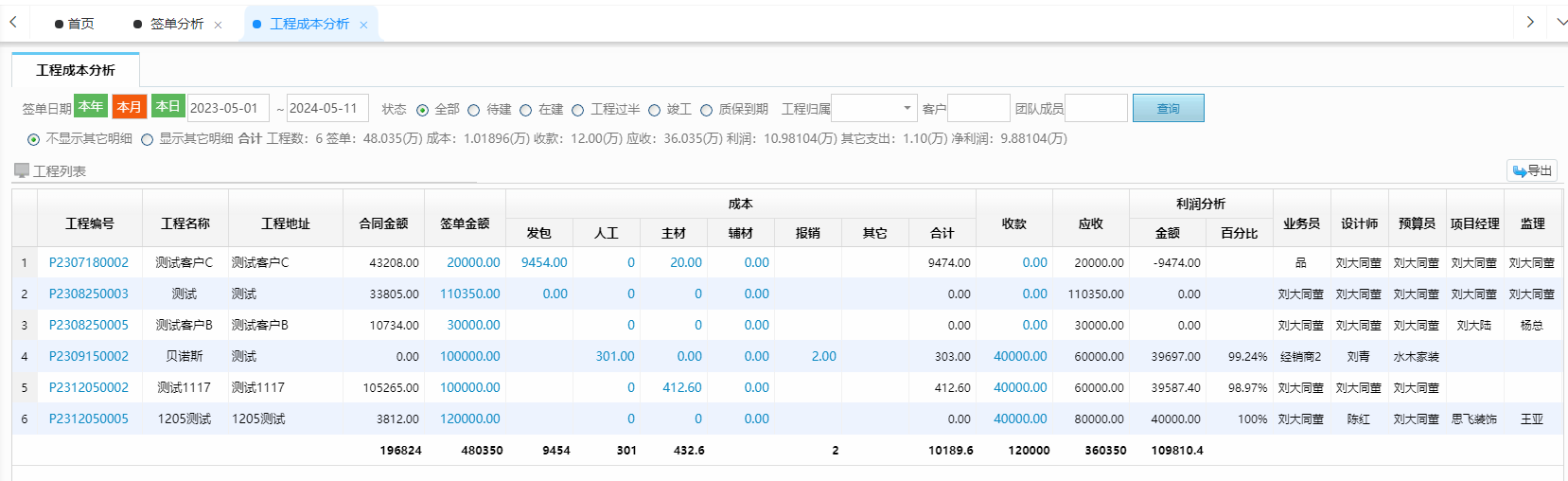Click the 导出 export icon button

1531,170
